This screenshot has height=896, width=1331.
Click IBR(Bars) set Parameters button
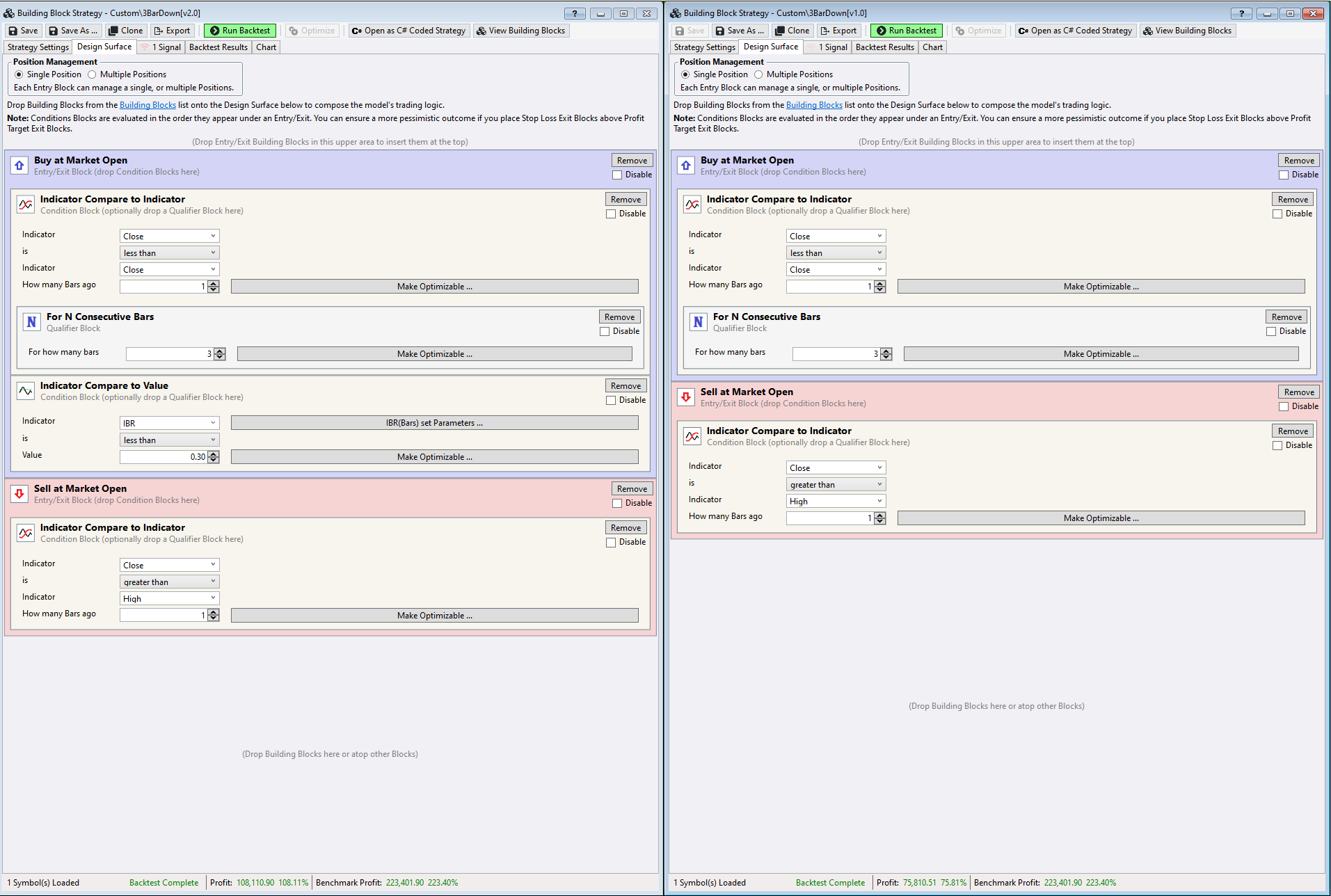tap(434, 423)
